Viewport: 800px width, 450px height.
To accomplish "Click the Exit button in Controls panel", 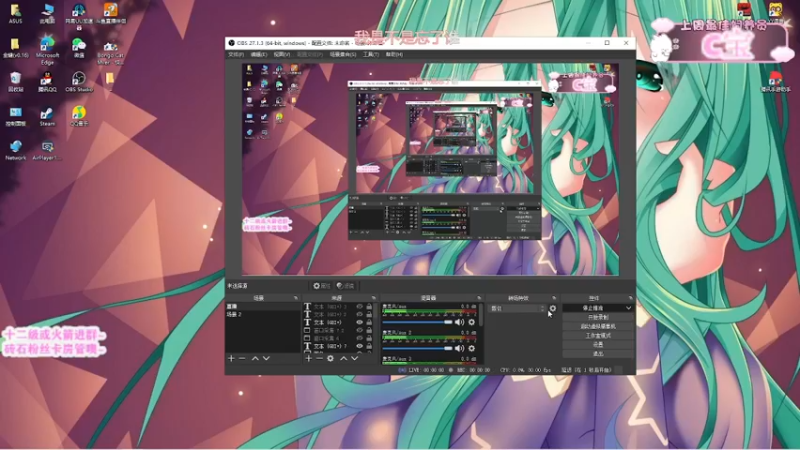I will point(598,354).
